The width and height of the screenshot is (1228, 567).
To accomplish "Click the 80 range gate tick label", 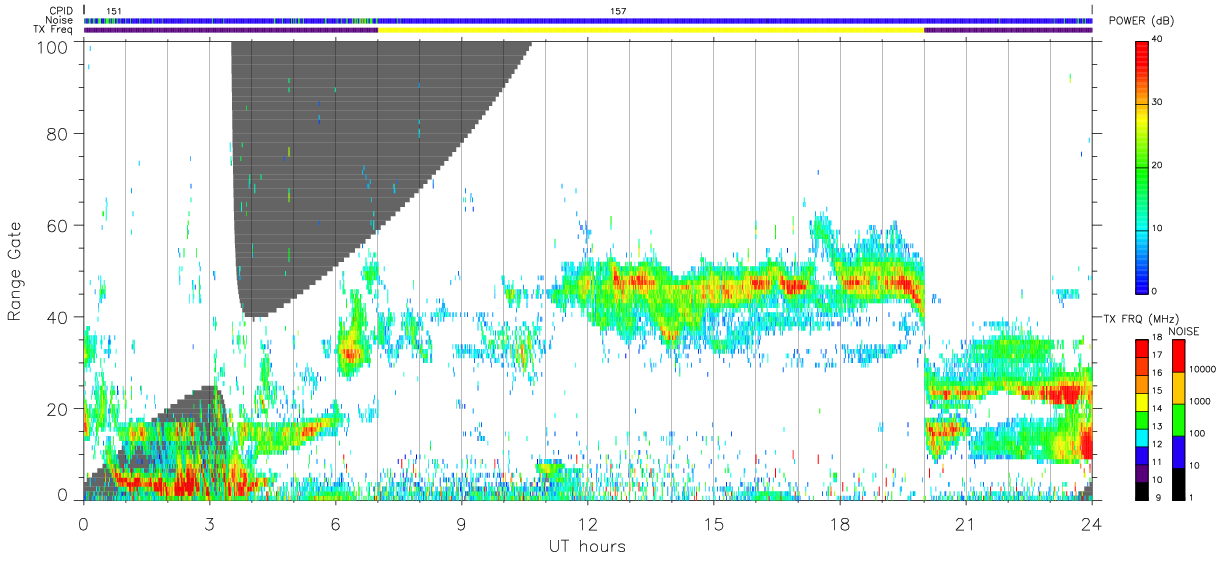I will tap(56, 134).
